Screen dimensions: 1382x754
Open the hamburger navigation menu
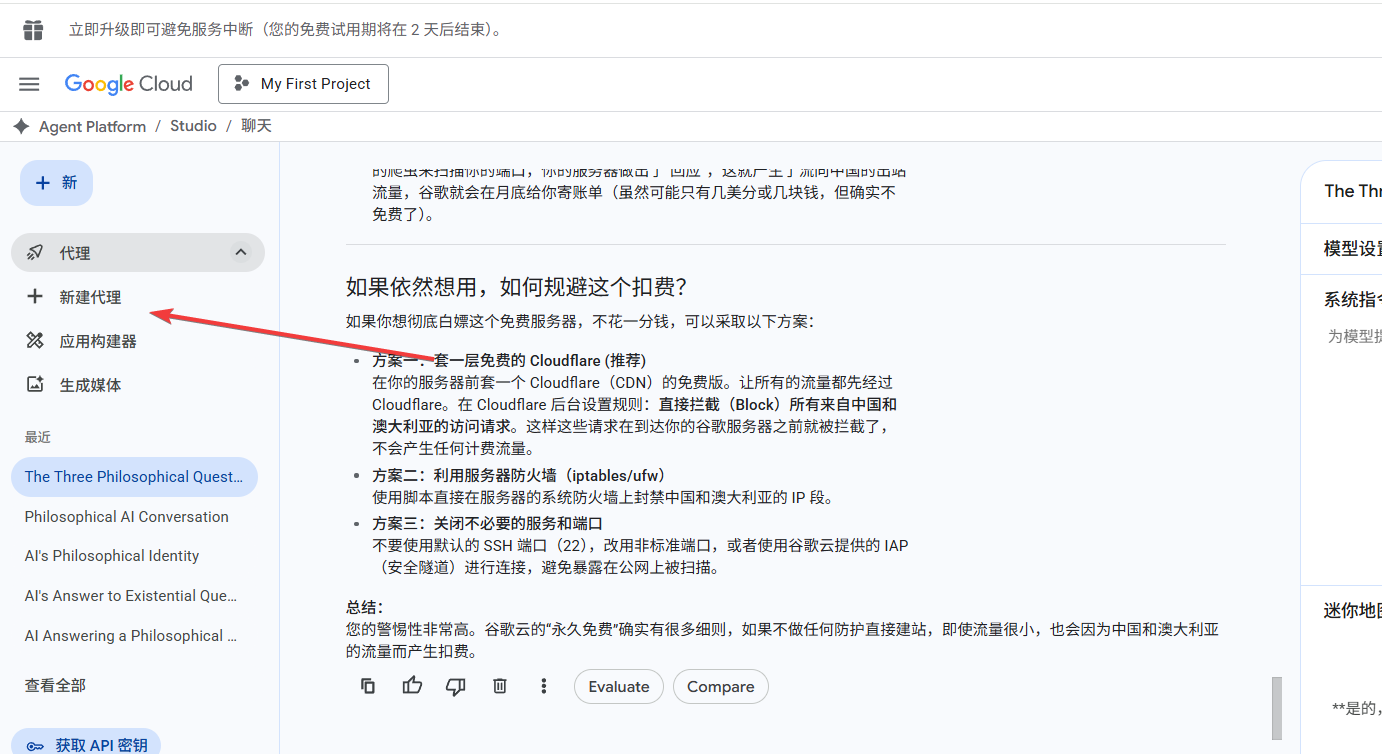coord(29,84)
